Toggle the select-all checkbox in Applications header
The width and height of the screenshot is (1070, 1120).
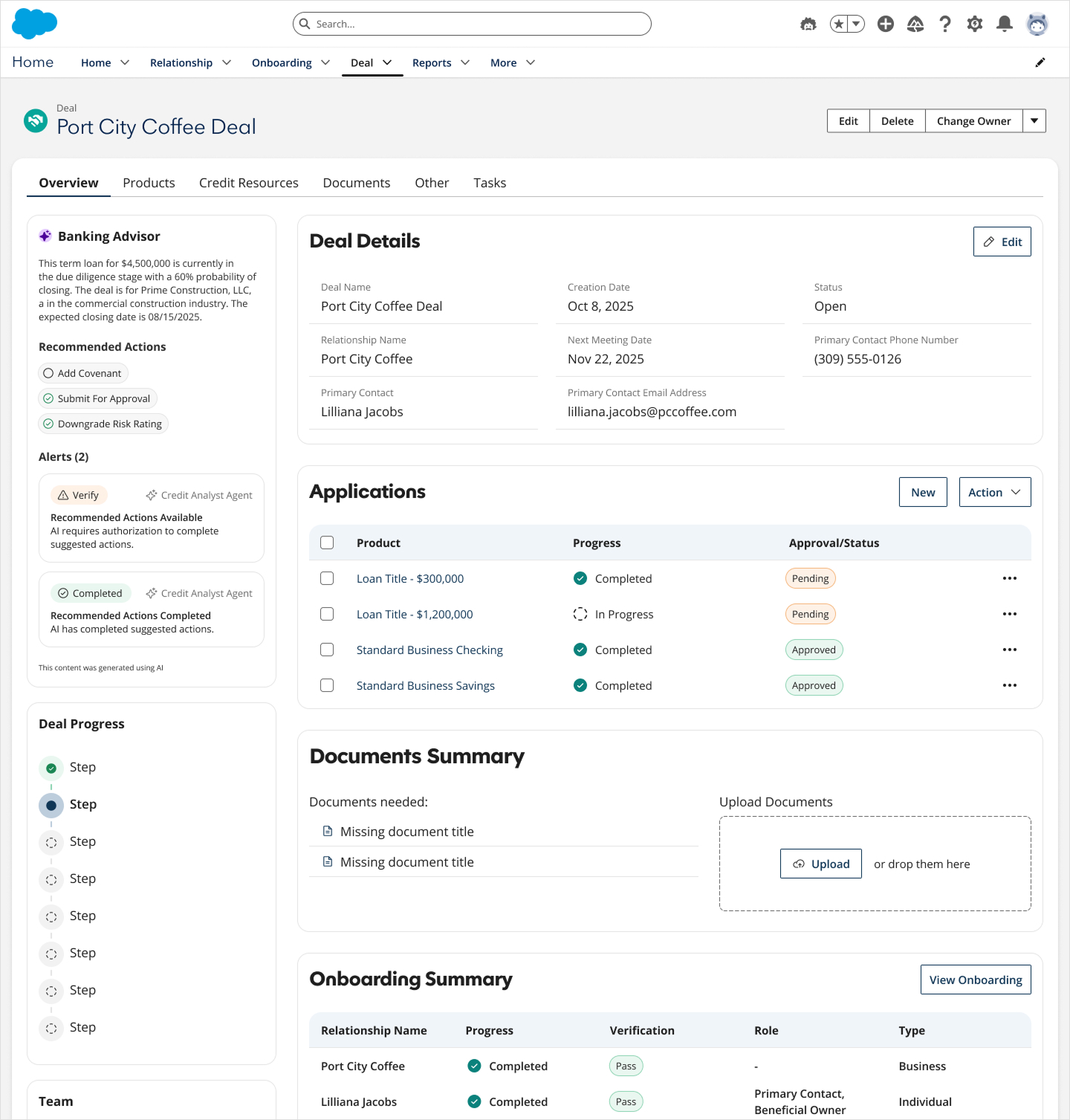pos(327,543)
